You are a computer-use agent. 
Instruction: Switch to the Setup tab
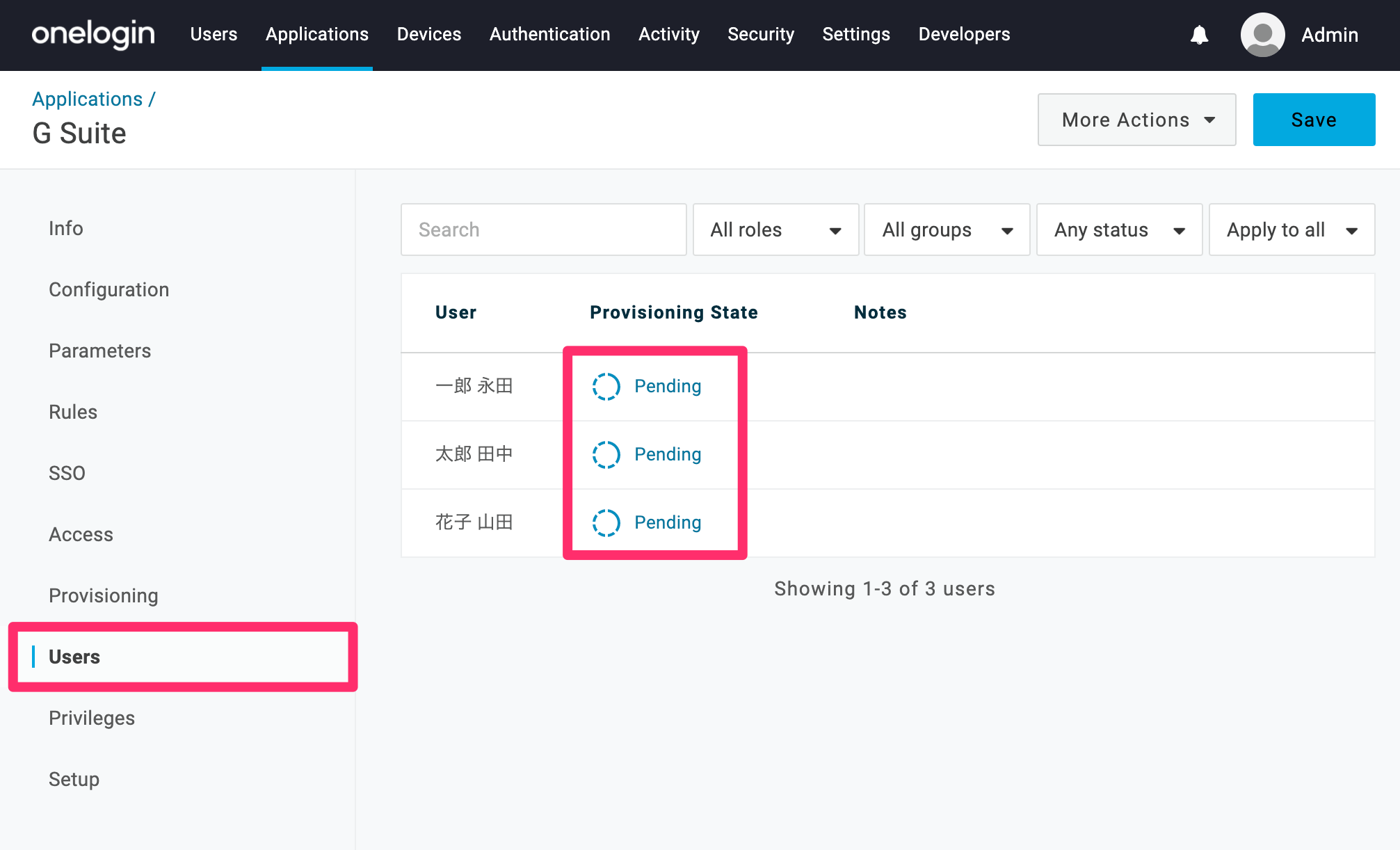pyautogui.click(x=74, y=779)
